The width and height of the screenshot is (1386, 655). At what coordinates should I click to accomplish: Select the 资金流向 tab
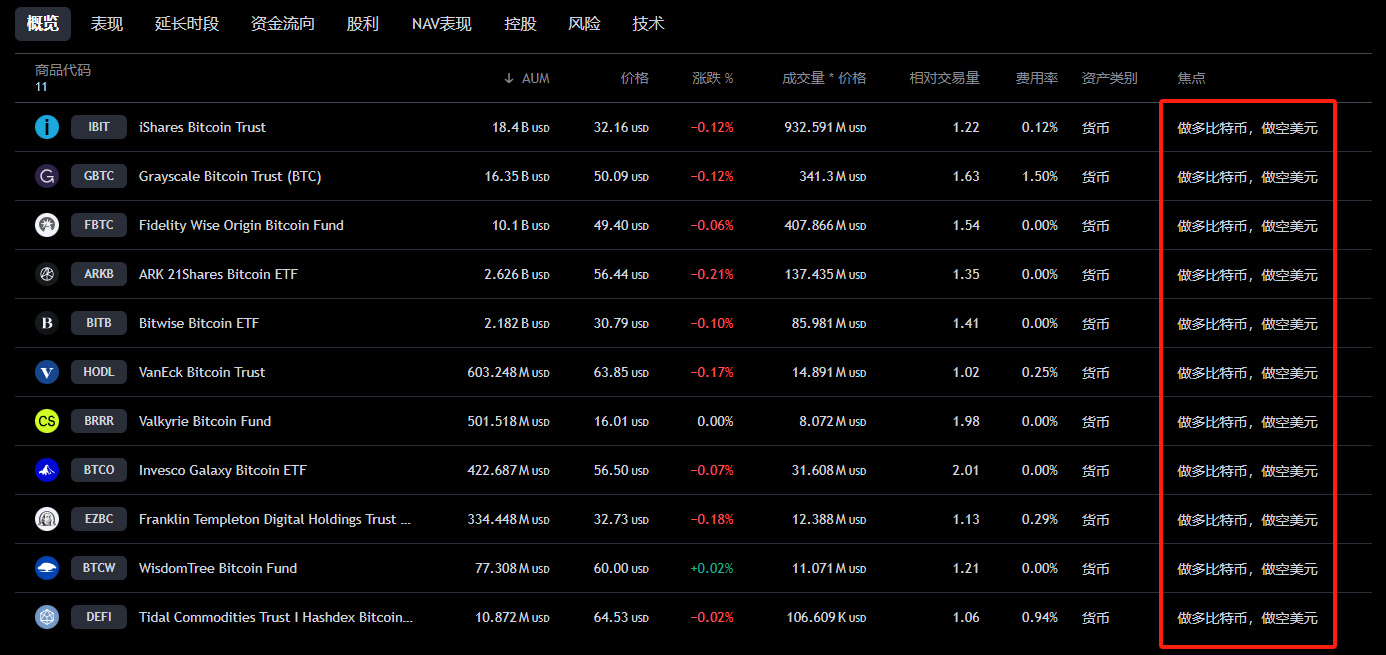pyautogui.click(x=283, y=24)
